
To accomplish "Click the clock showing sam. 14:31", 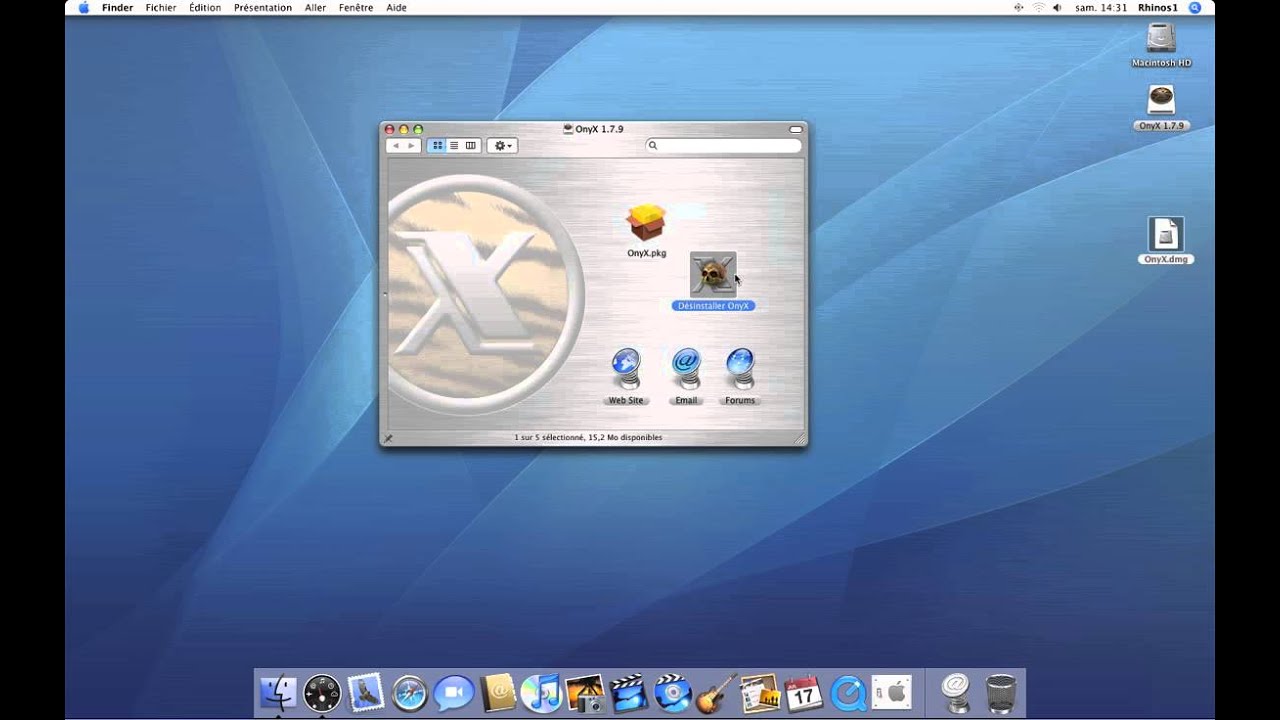I will click(x=1101, y=7).
